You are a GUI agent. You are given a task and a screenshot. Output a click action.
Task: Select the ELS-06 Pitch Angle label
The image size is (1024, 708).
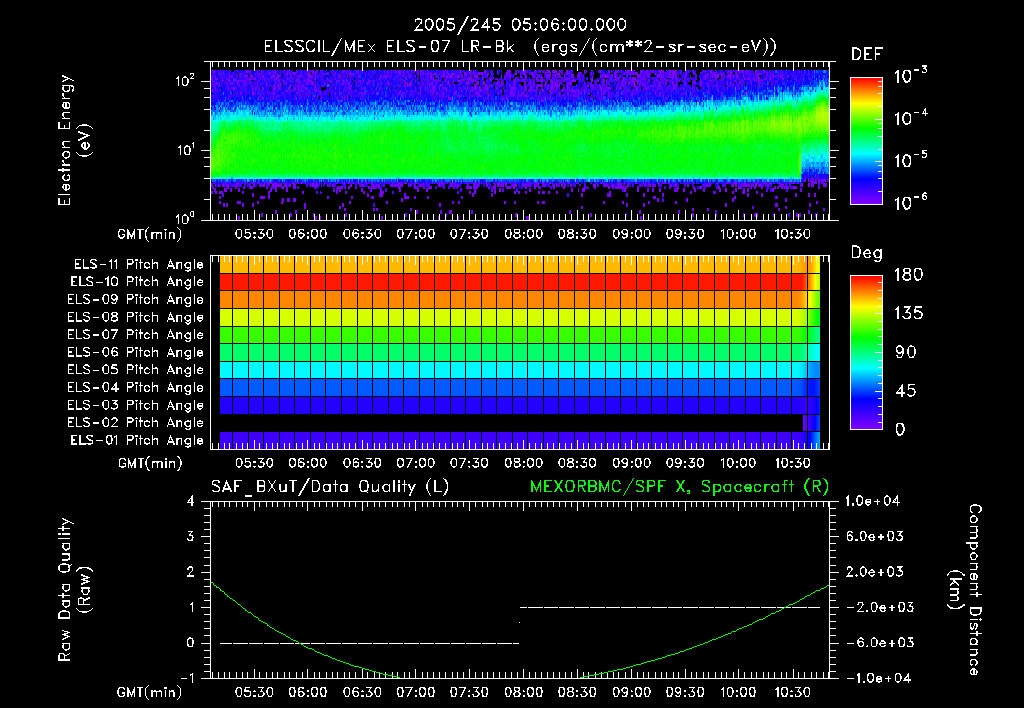click(x=135, y=353)
